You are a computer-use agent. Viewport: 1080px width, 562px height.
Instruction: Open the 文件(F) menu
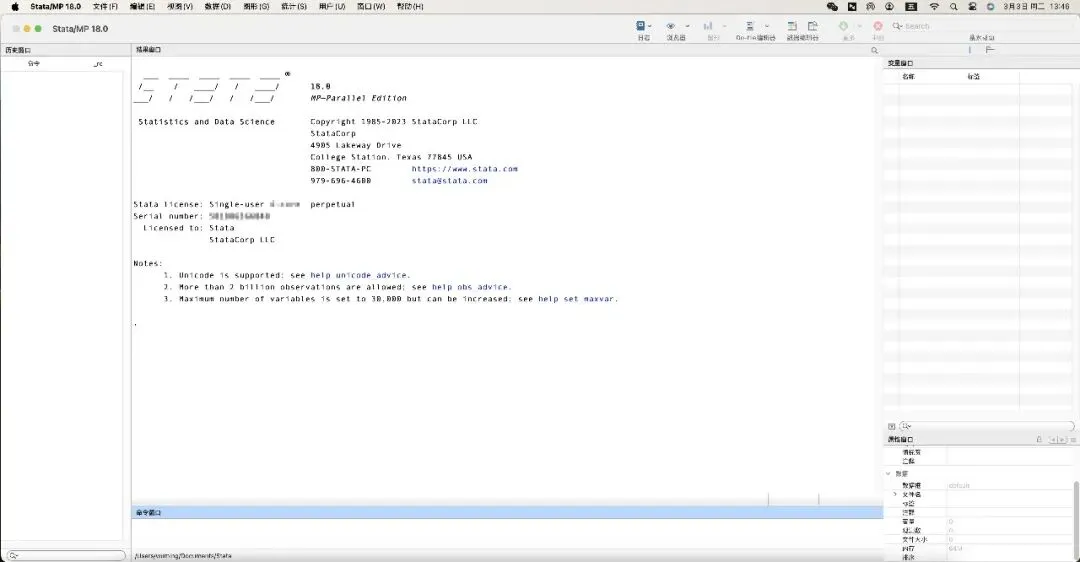click(x=105, y=6)
